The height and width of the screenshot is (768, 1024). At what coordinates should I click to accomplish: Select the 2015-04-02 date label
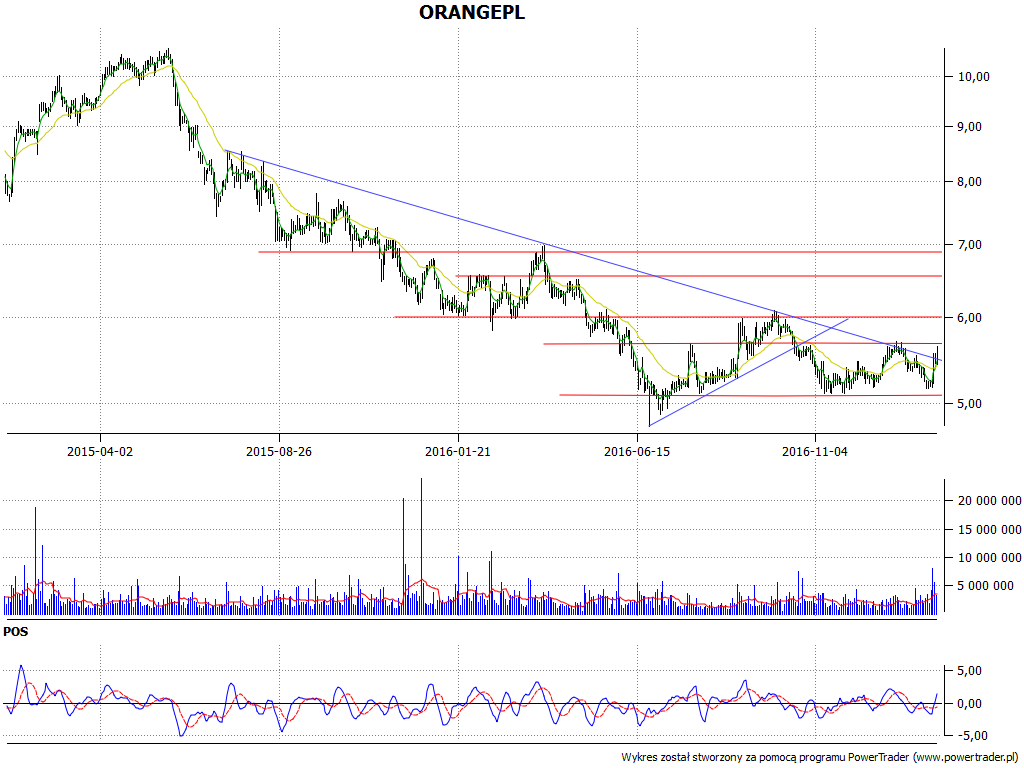click(100, 451)
